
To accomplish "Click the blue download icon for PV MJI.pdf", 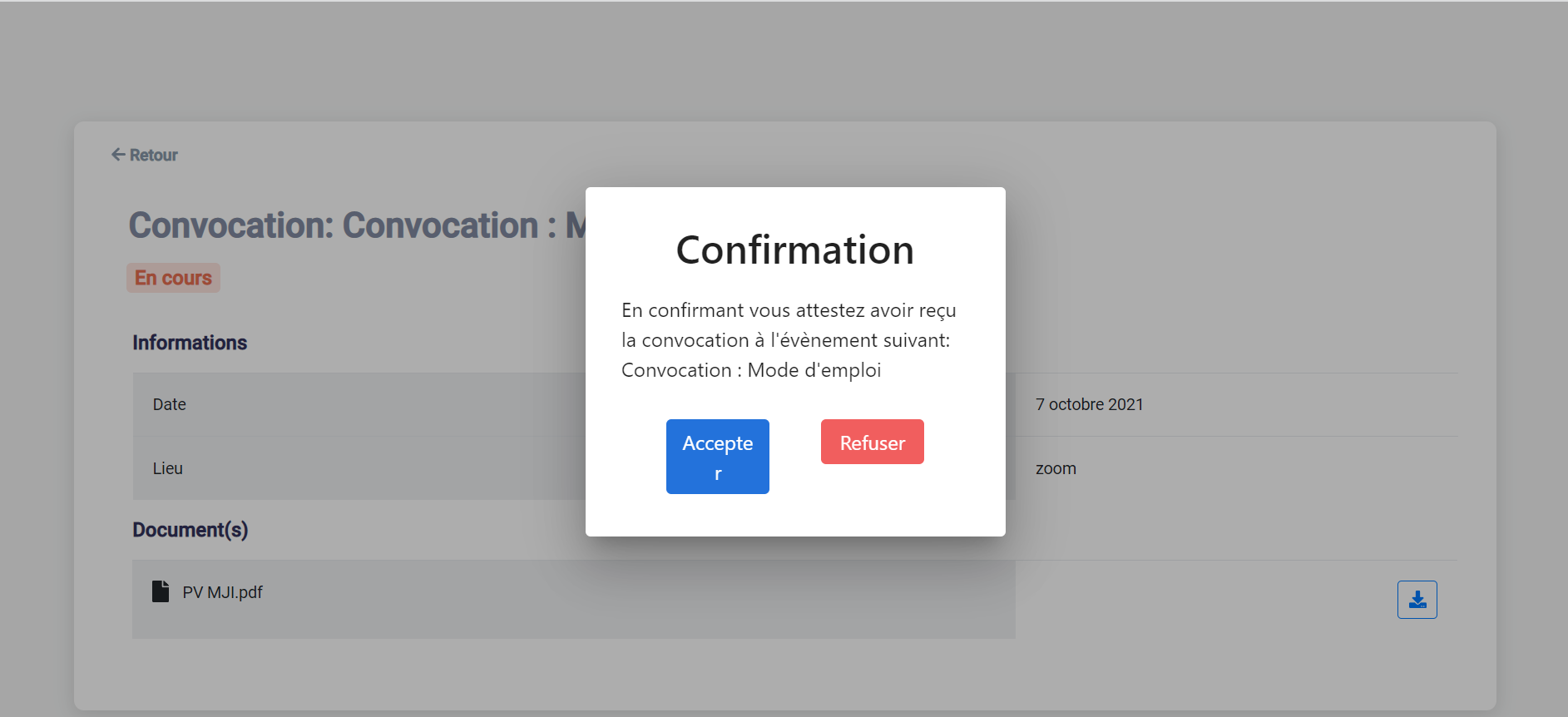I will point(1416,599).
